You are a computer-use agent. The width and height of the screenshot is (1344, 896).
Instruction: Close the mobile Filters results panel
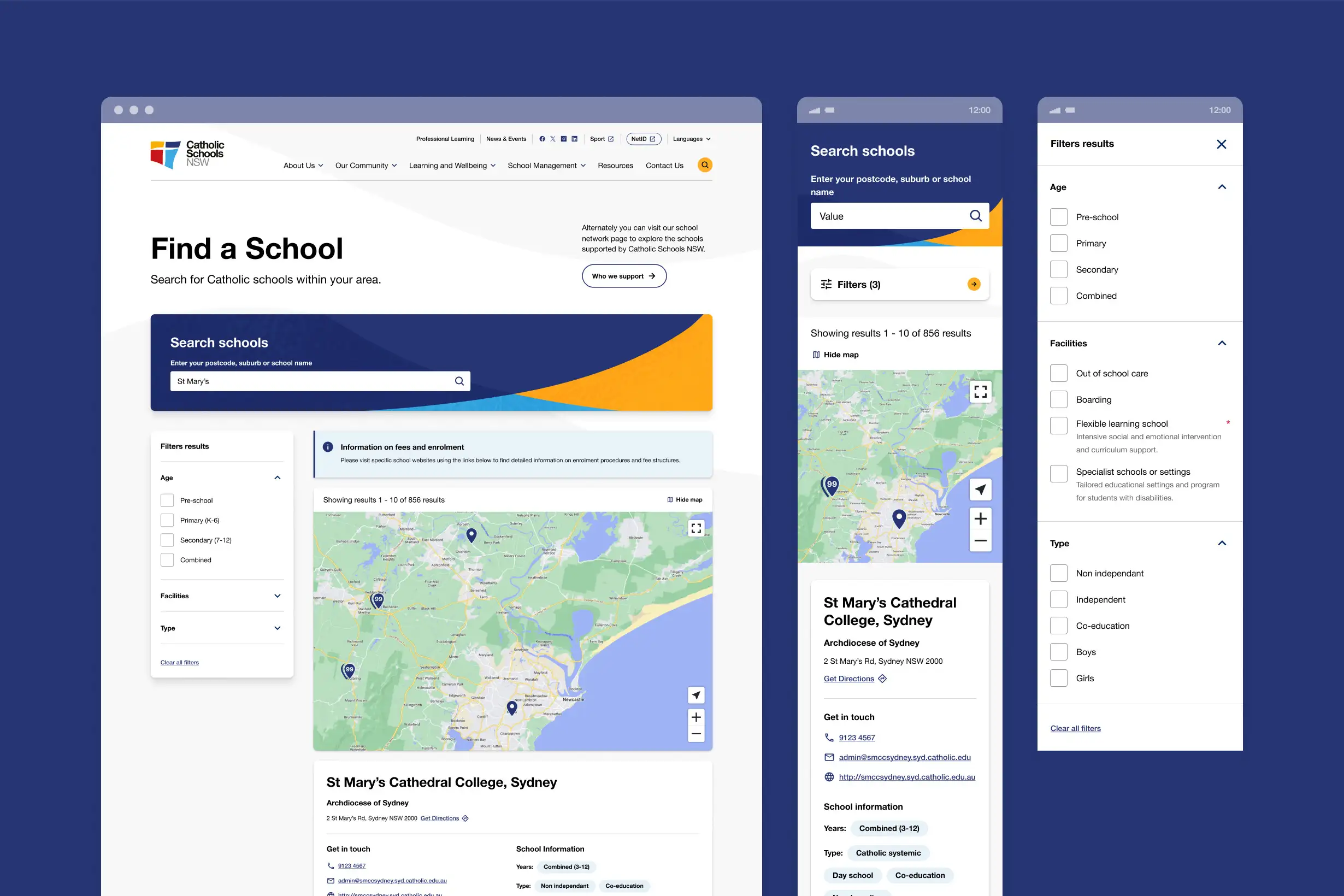1222,144
